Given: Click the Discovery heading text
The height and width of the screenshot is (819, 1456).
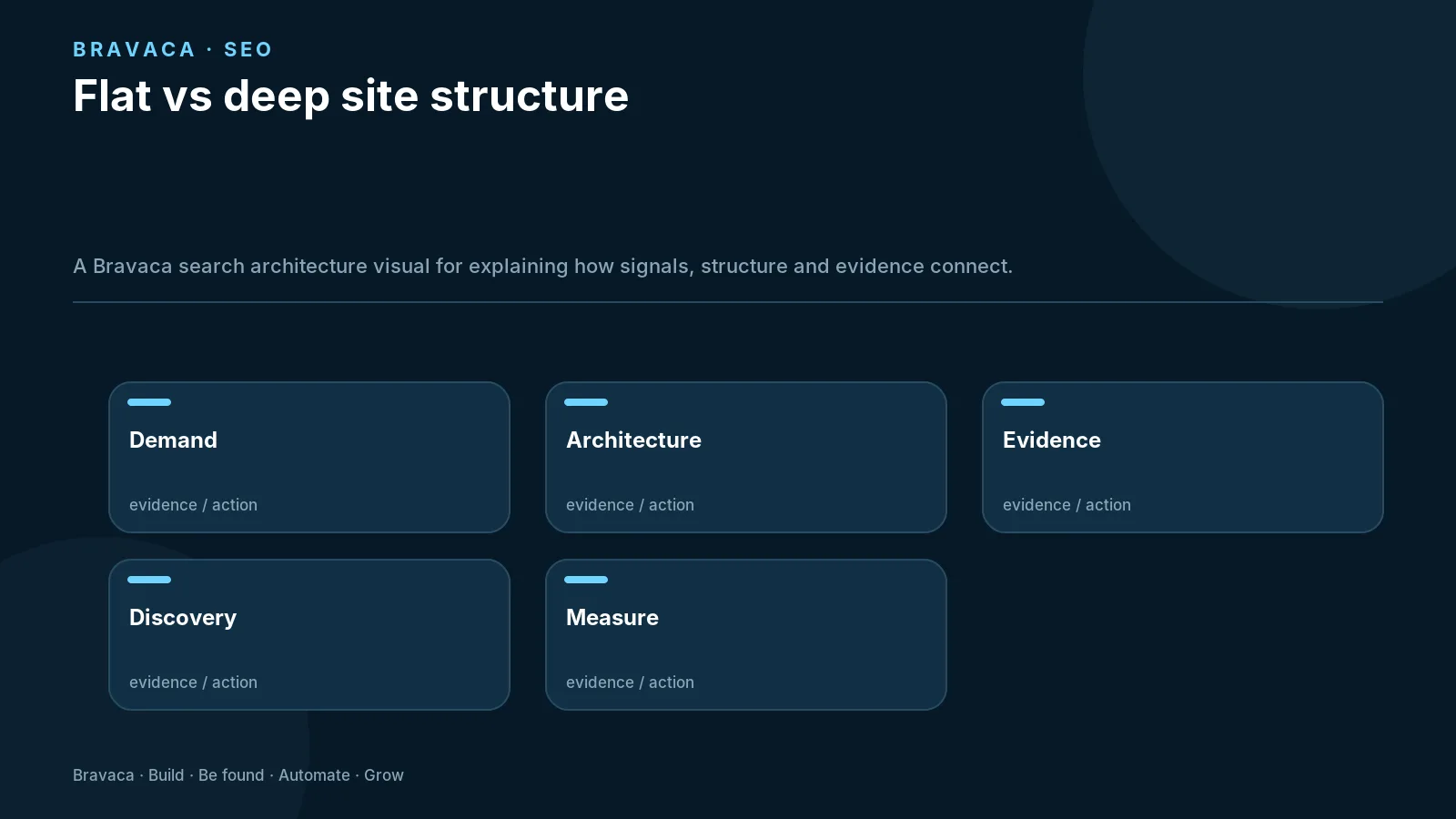Looking at the screenshot, I should pyautogui.click(x=183, y=618).
